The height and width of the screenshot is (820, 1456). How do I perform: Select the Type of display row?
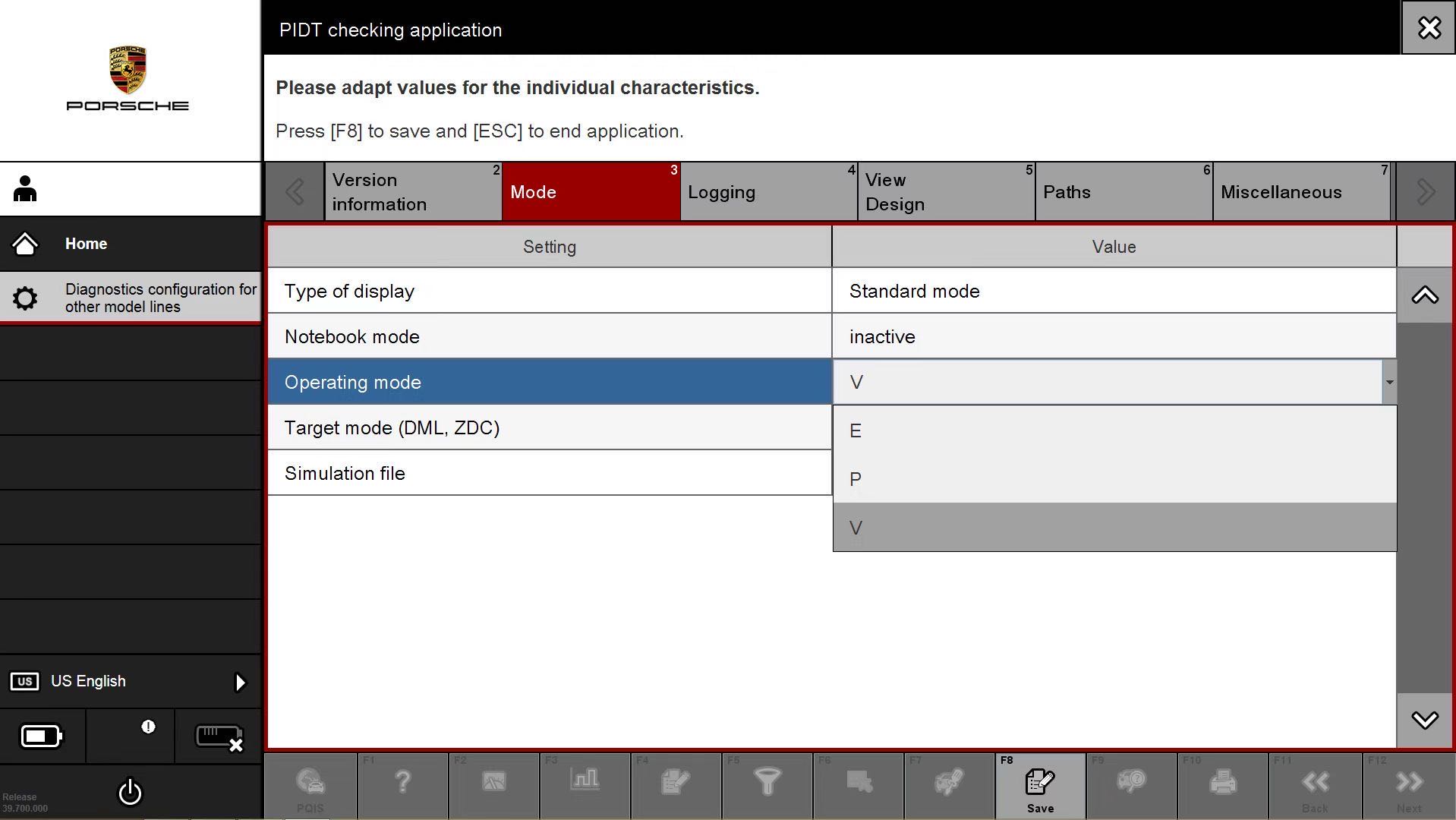[x=550, y=291]
